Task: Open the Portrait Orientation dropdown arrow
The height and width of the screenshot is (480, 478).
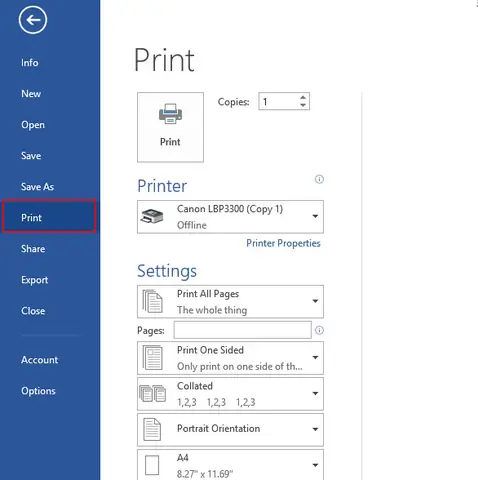Action: pos(315,429)
